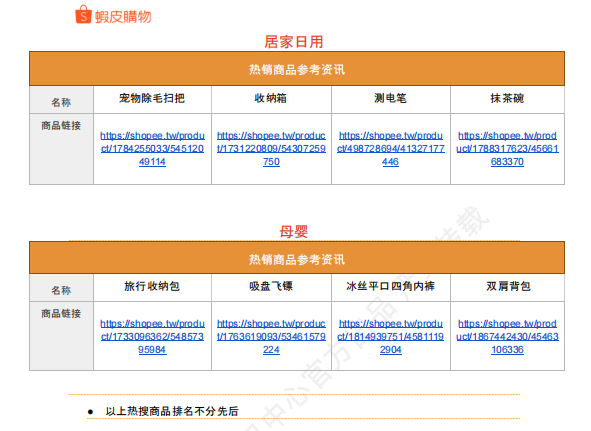Viewport: 591px width, 431px height.
Task: Click 商品链接 label in 居家日用 table
Action: 61,126
